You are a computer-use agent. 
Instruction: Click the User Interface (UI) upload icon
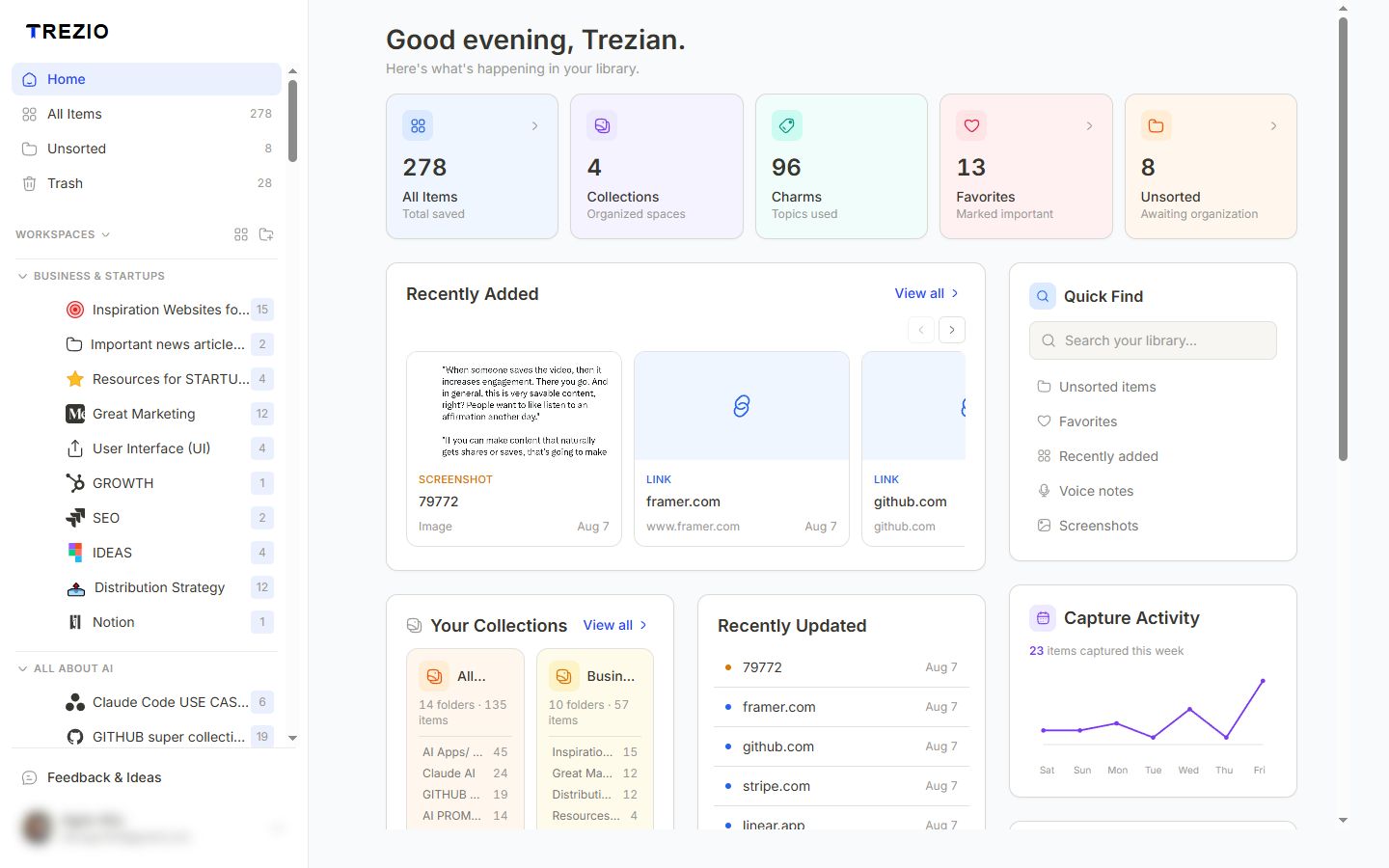click(x=75, y=448)
